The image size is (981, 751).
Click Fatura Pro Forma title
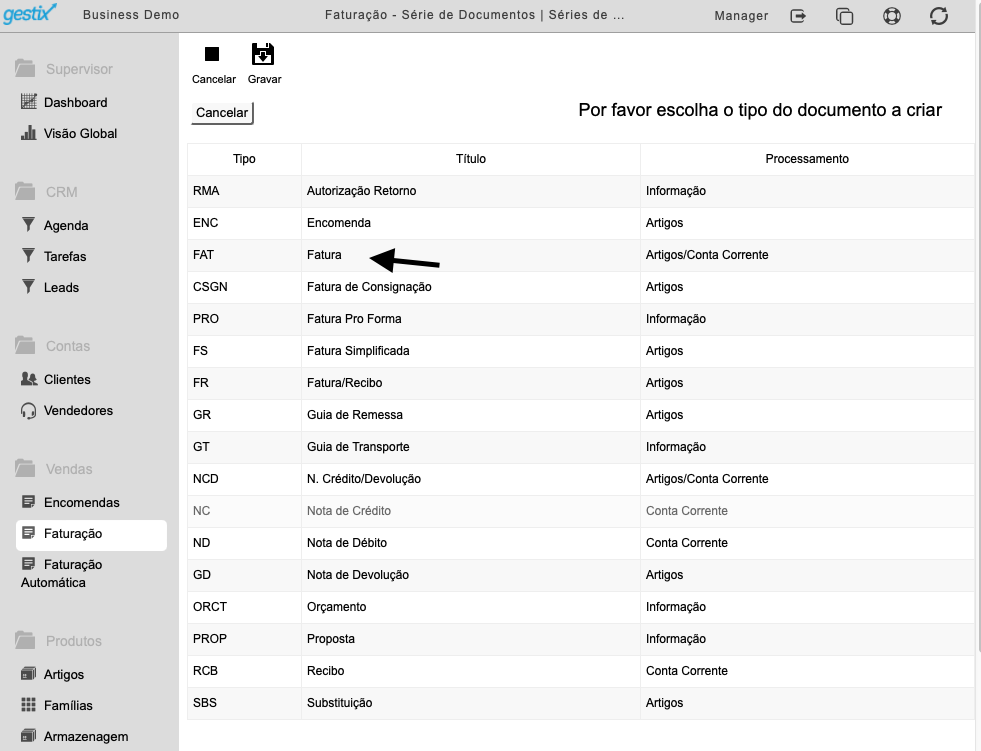354,319
